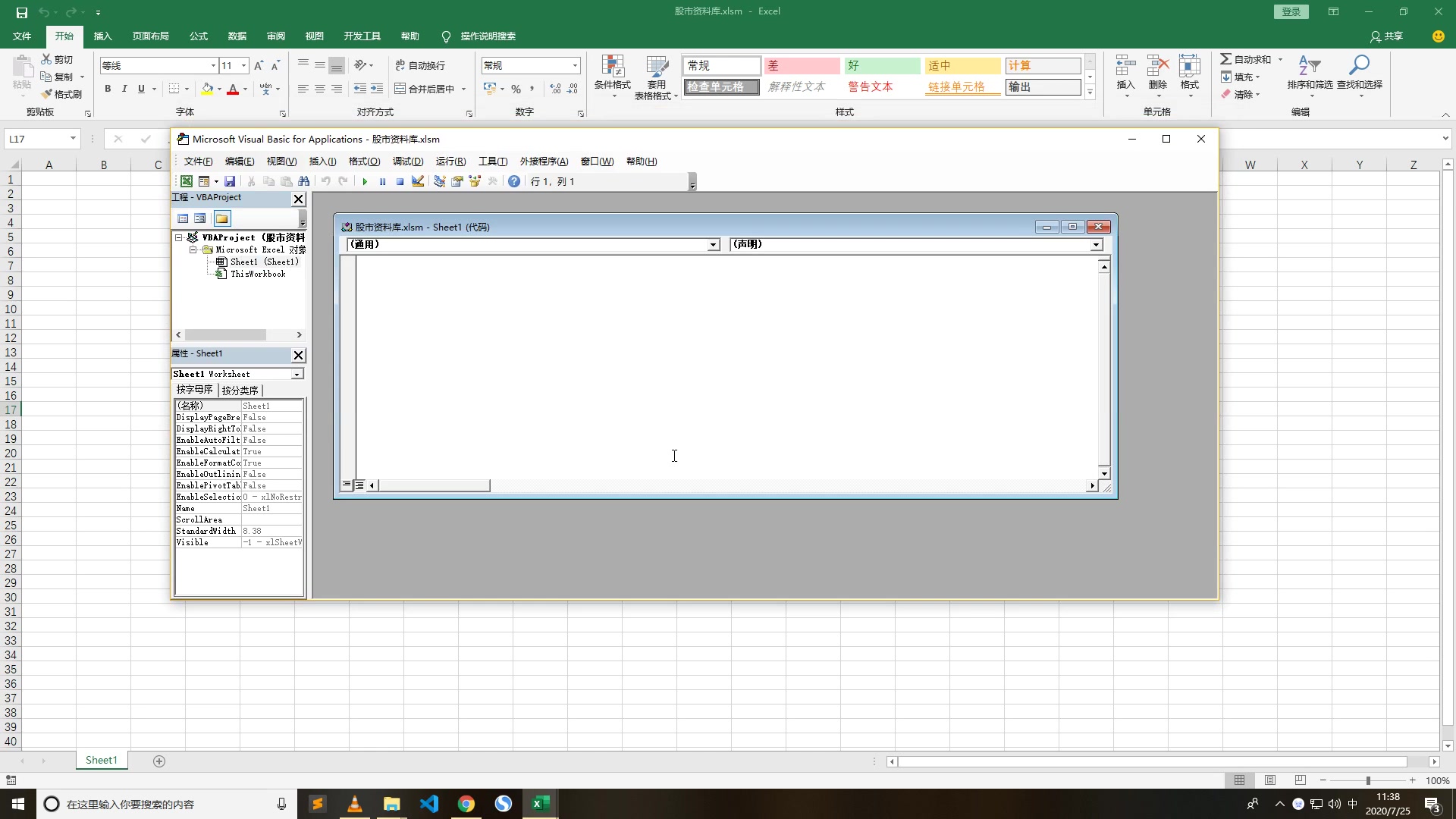
Task: Click Procedure View button in code window
Action: click(347, 485)
